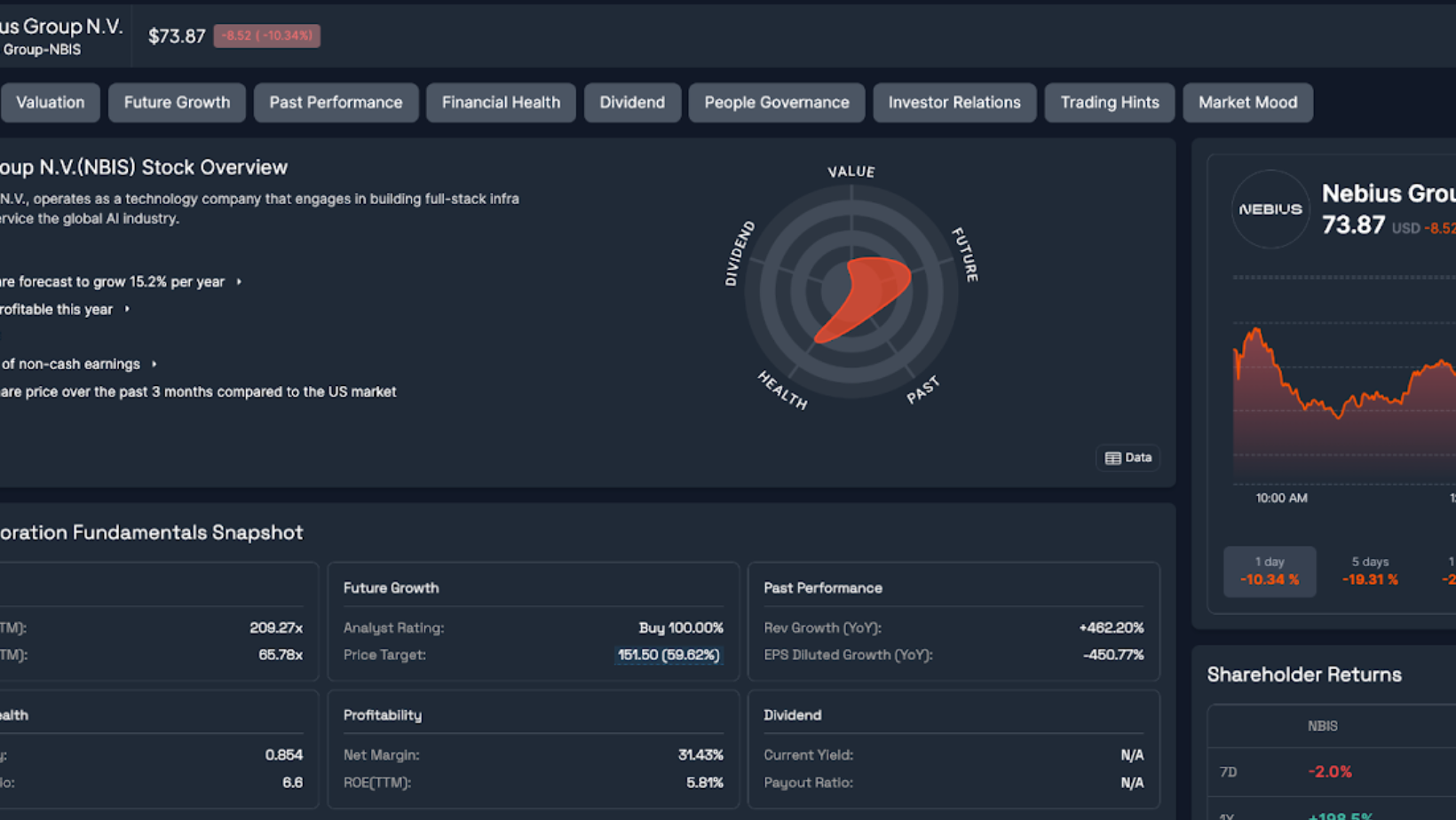
Task: Expand the 'profitable this year' arrow
Action: (x=127, y=310)
